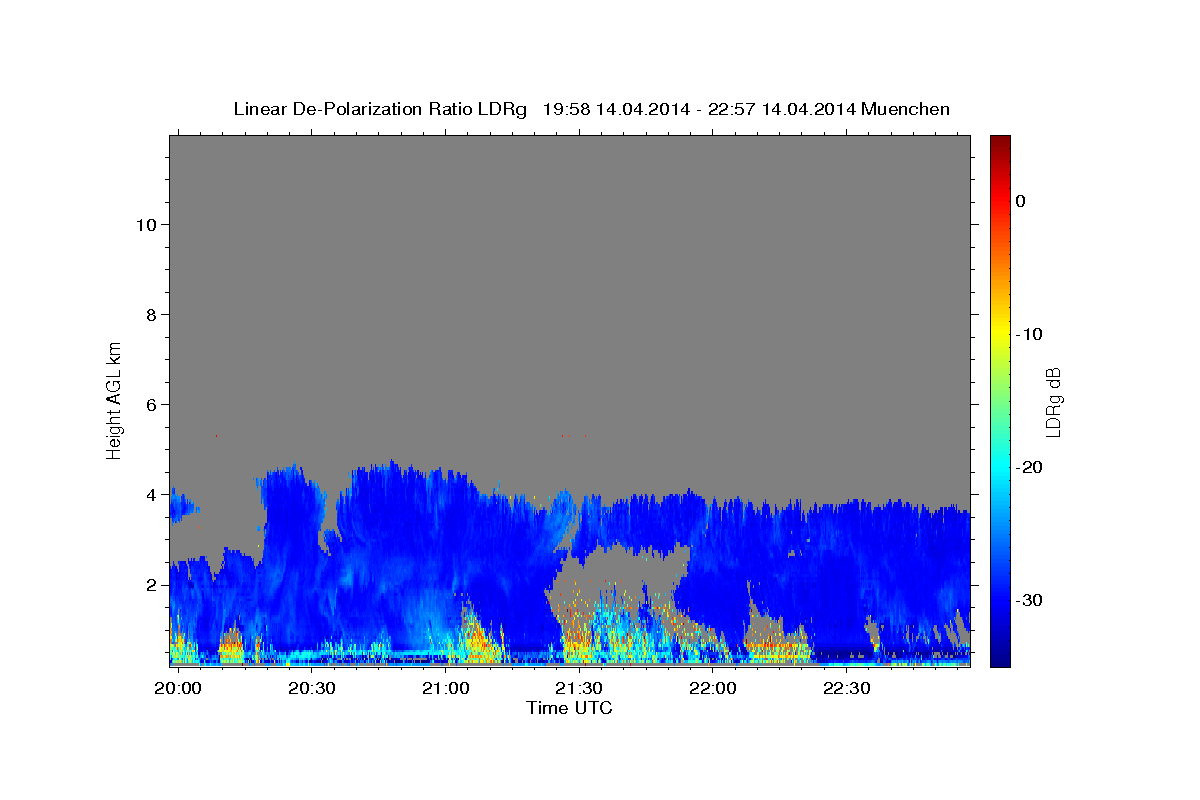Click the 'Time UTC' axis label
Image resolution: width=1200 pixels, height=800 pixels.
coord(569,708)
